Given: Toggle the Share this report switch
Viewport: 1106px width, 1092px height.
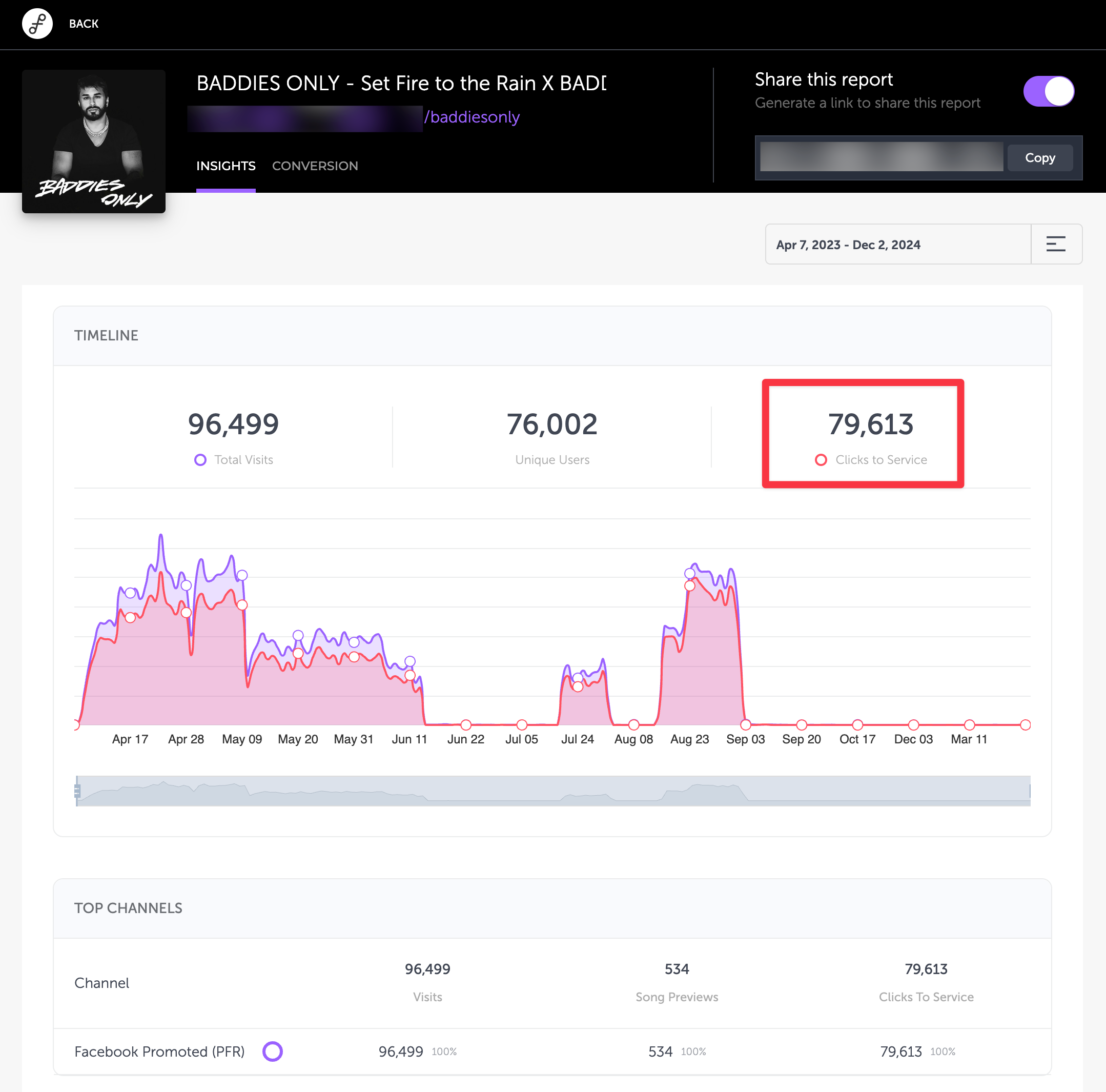Looking at the screenshot, I should [x=1048, y=91].
